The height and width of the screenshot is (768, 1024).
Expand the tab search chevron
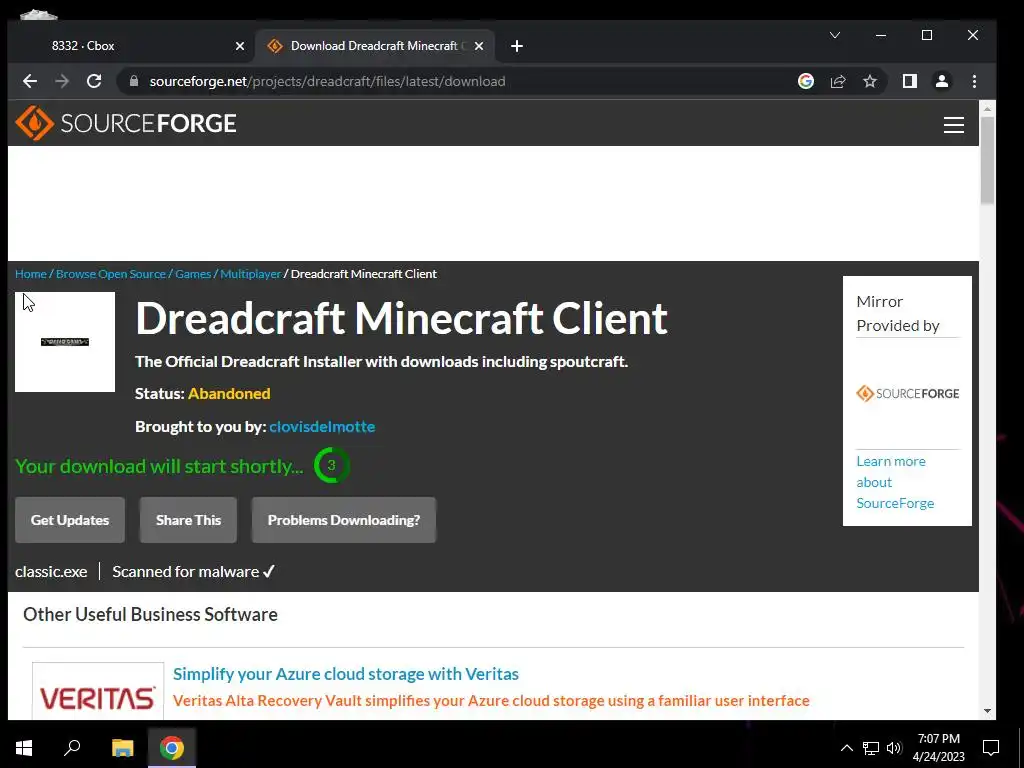click(x=835, y=35)
